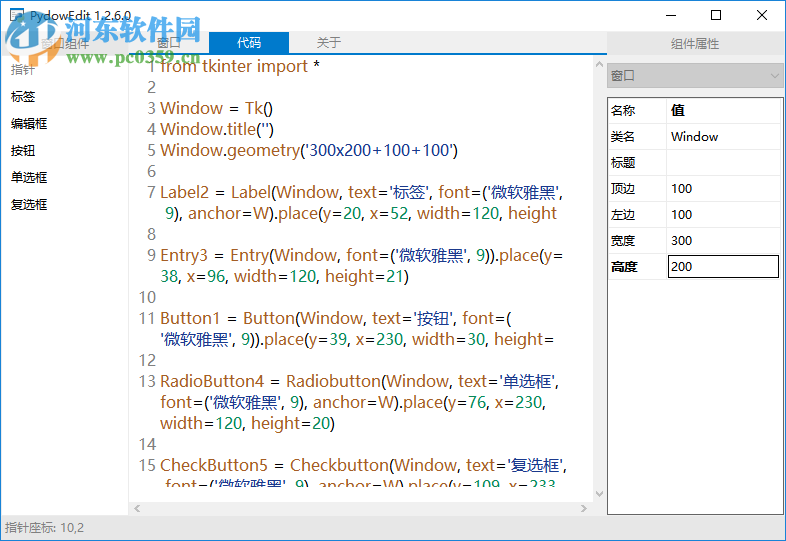The width and height of the screenshot is (786, 541).
Task: Maximize the PydowEdit window
Action: (716, 15)
